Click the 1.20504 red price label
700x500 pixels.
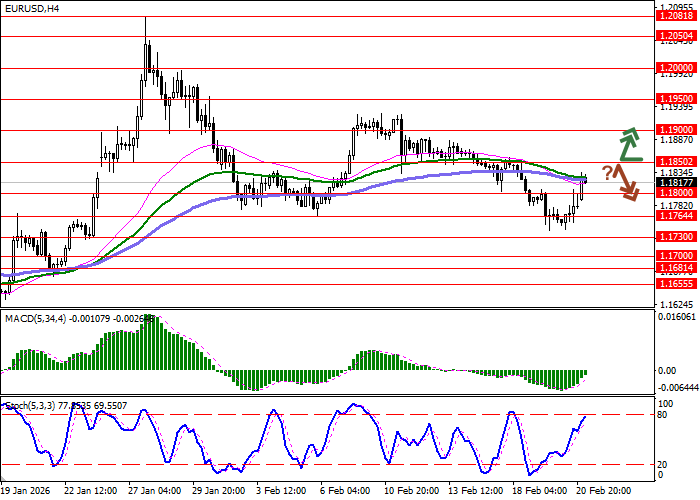click(x=677, y=36)
